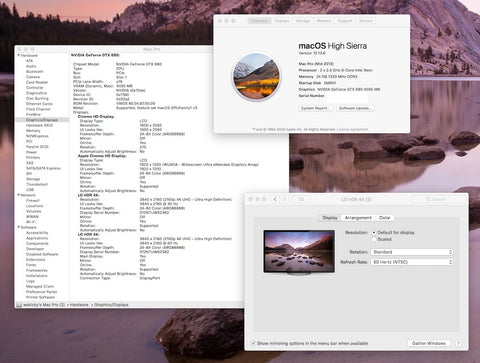The height and width of the screenshot is (363, 480).
Task: Select Power in the sidebar
Action: [x=31, y=152]
